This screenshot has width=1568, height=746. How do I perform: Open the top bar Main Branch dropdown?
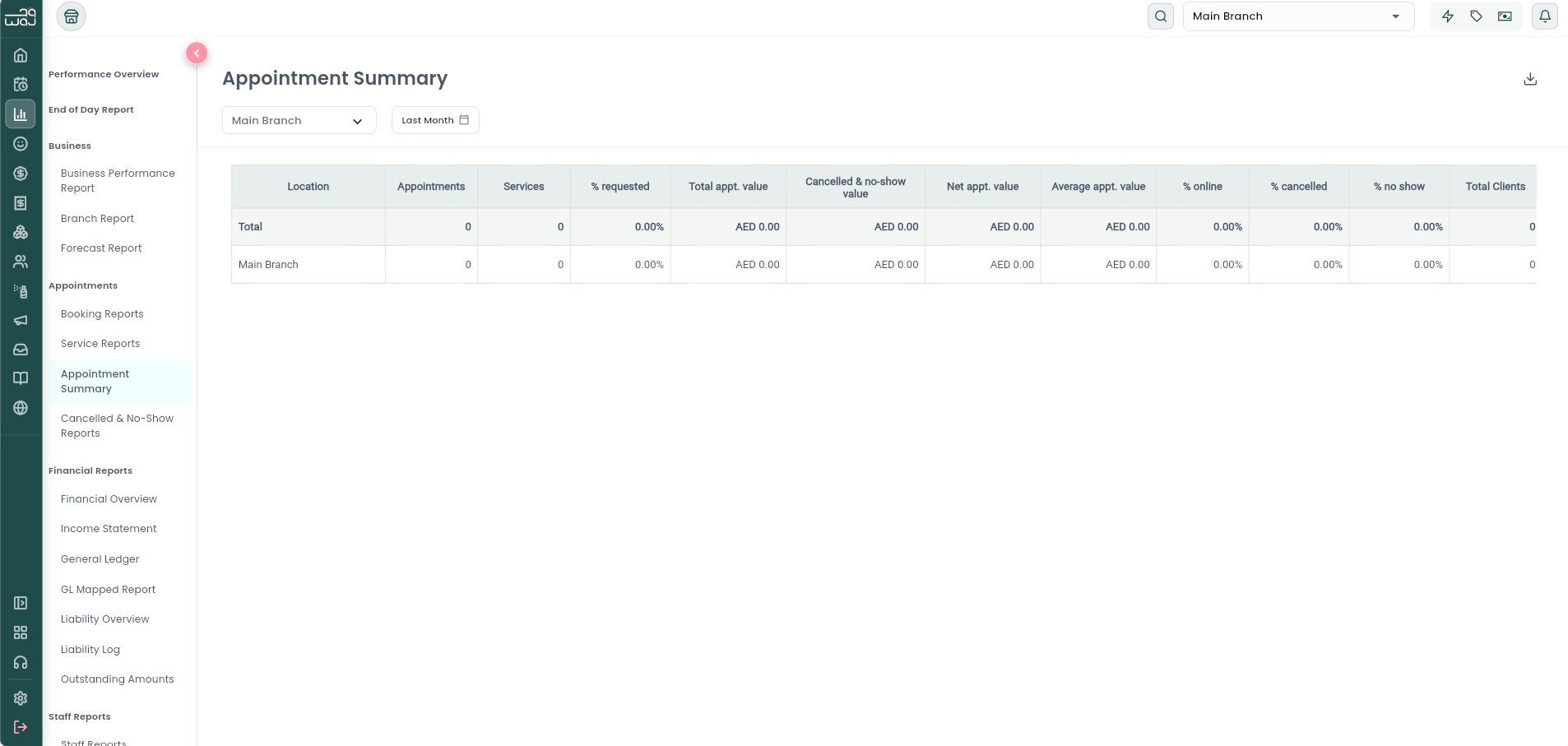click(1298, 16)
